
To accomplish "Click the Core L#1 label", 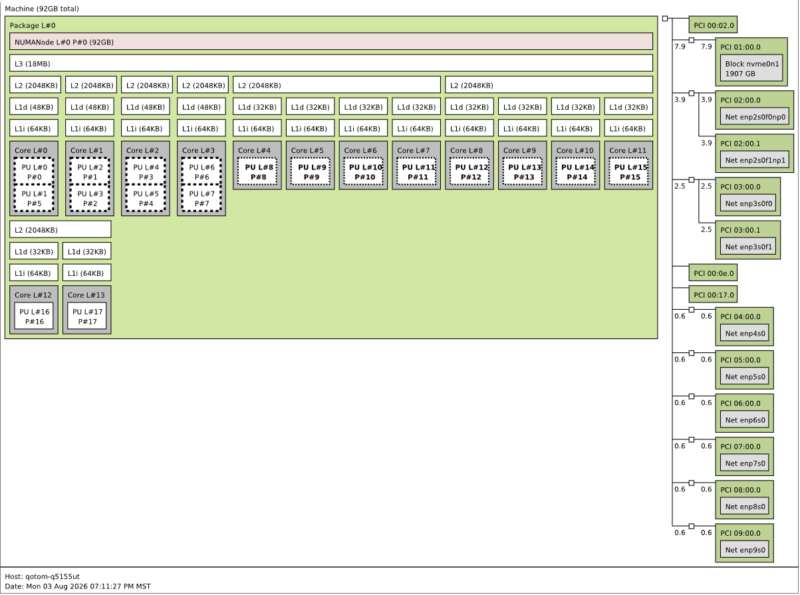I will (x=87, y=151).
